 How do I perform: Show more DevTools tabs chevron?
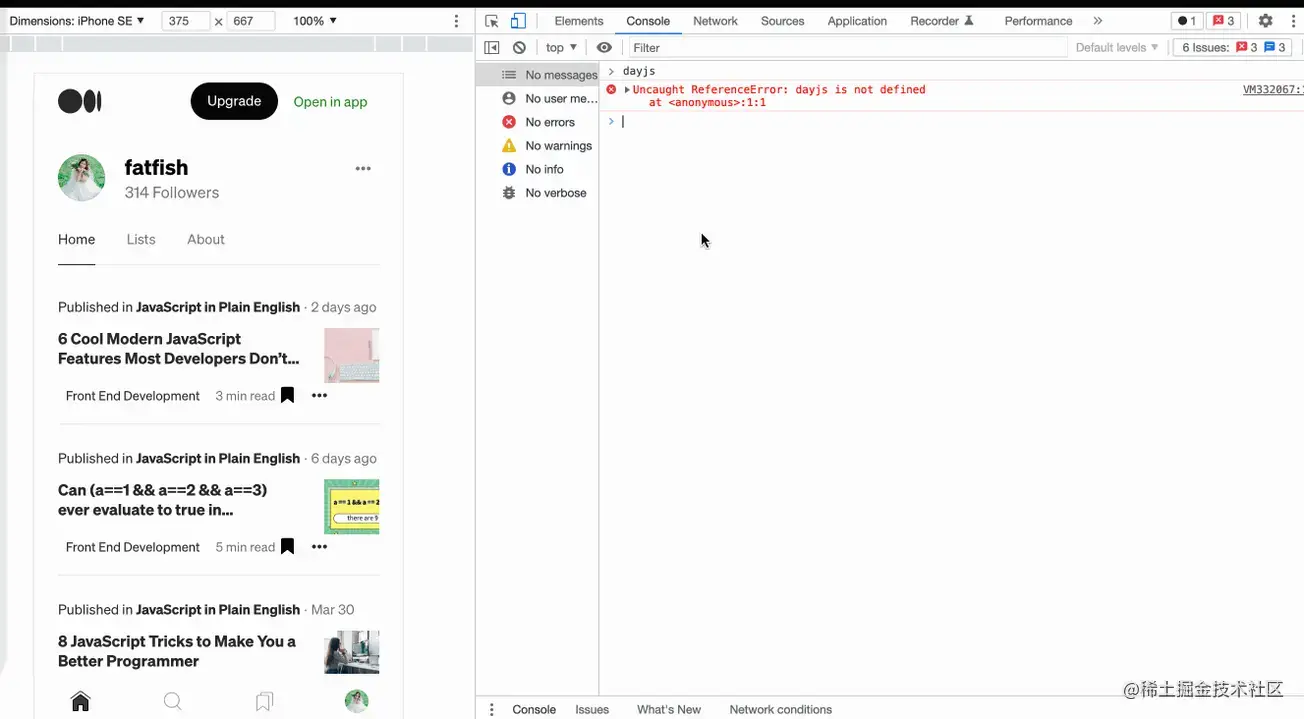coord(1097,21)
